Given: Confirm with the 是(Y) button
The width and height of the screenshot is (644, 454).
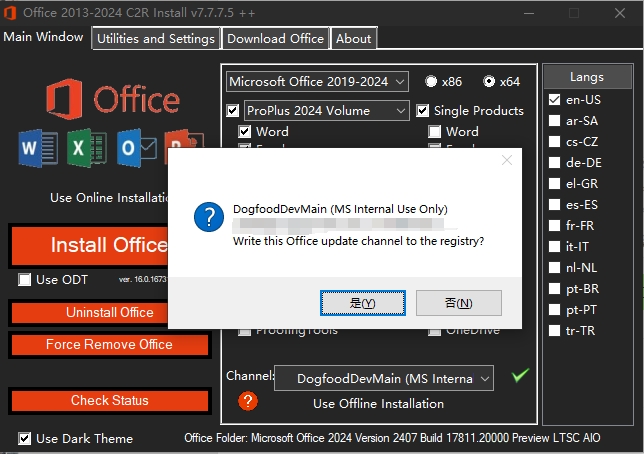Looking at the screenshot, I should click(x=363, y=303).
